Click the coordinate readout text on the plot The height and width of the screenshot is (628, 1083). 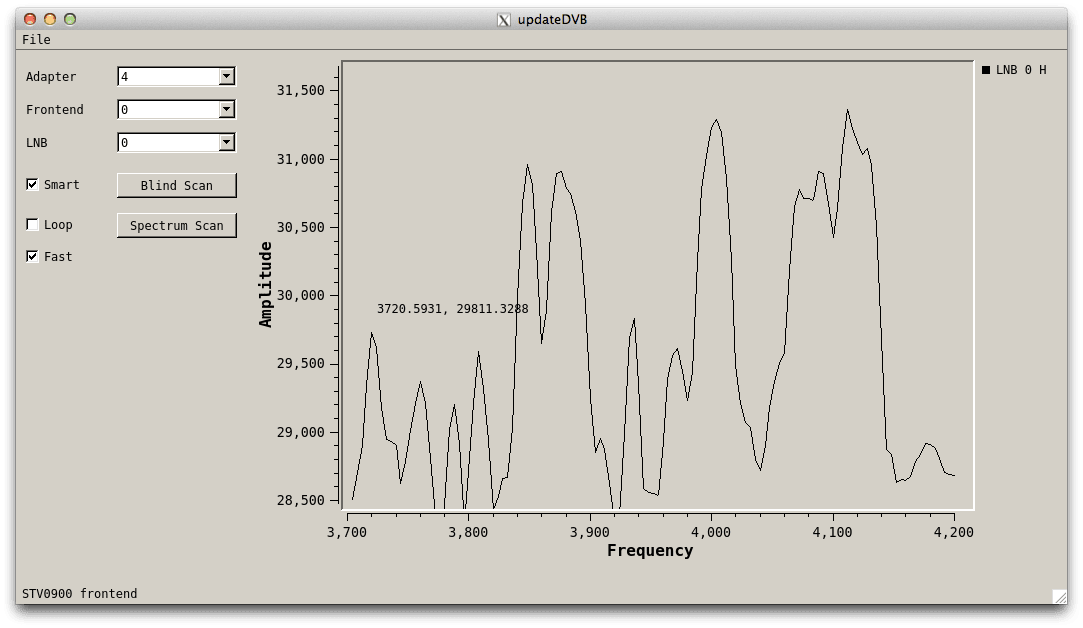pyautogui.click(x=452, y=309)
